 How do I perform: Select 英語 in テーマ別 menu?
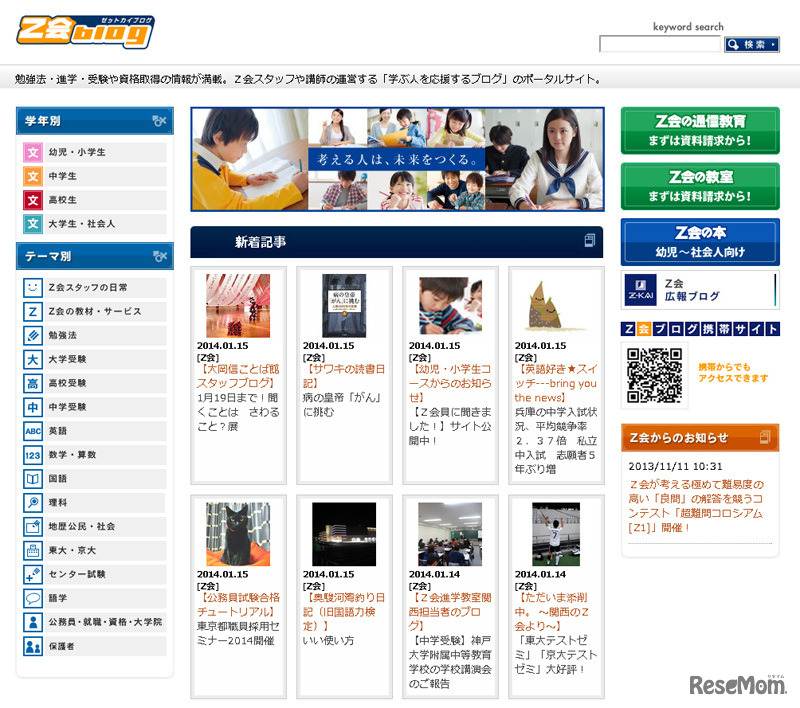click(x=95, y=431)
